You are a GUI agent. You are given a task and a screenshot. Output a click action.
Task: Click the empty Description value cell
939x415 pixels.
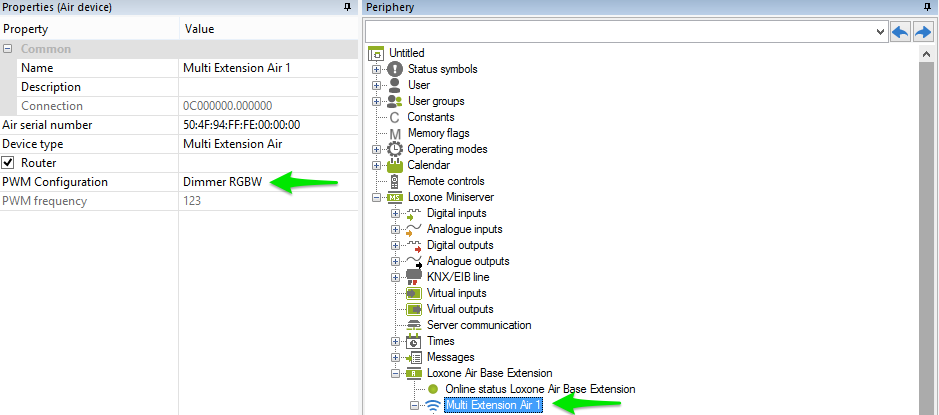268,87
